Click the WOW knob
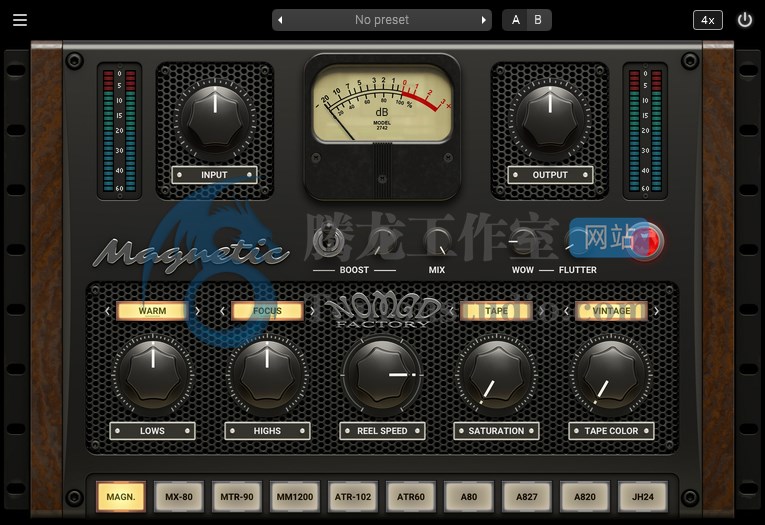 (523, 242)
